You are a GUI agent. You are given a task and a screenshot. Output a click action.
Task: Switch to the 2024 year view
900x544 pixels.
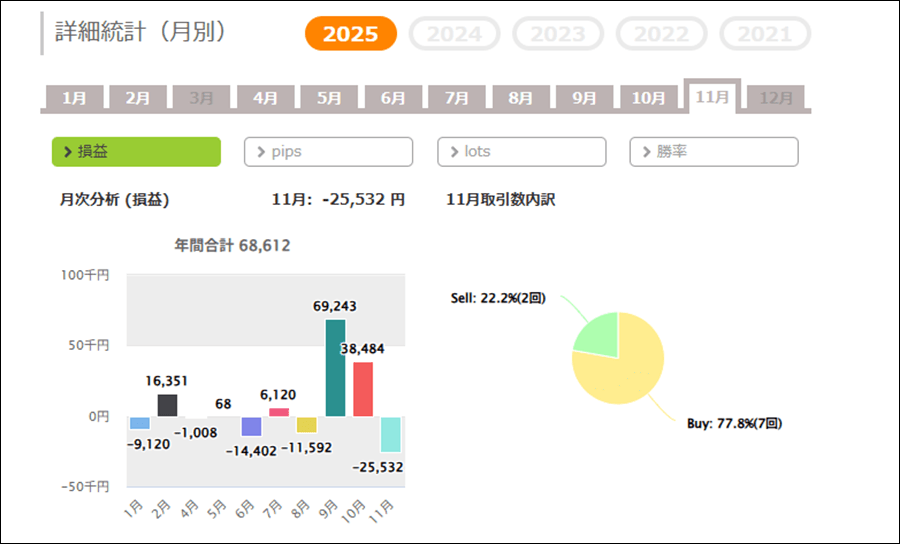[x=455, y=34]
